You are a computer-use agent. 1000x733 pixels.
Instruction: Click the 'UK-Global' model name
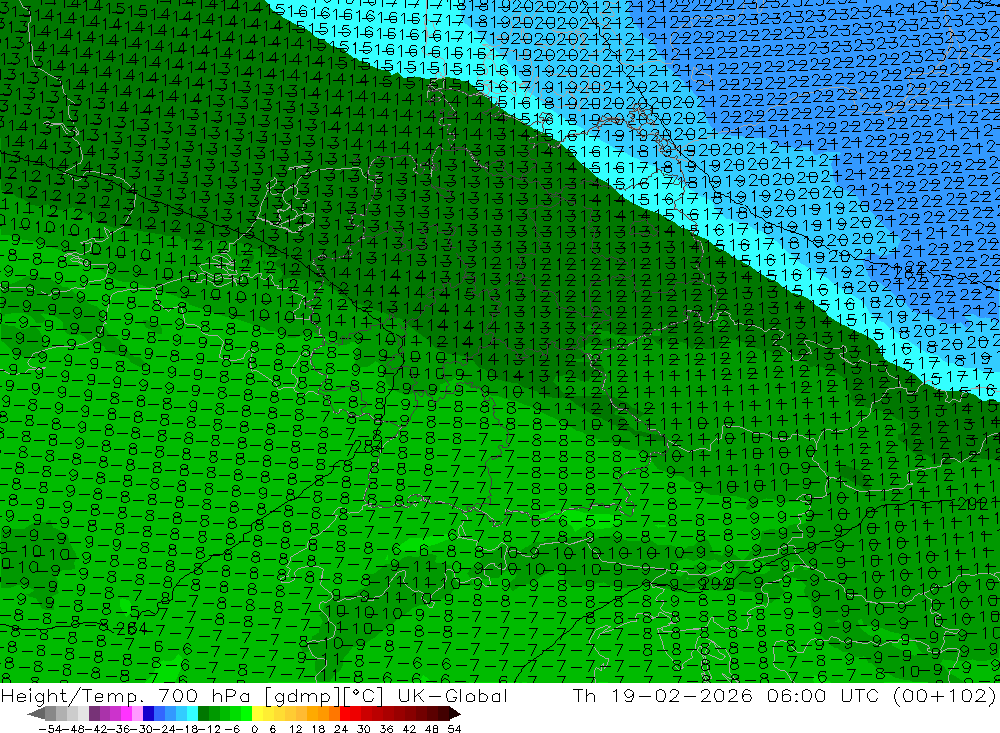pyautogui.click(x=453, y=696)
